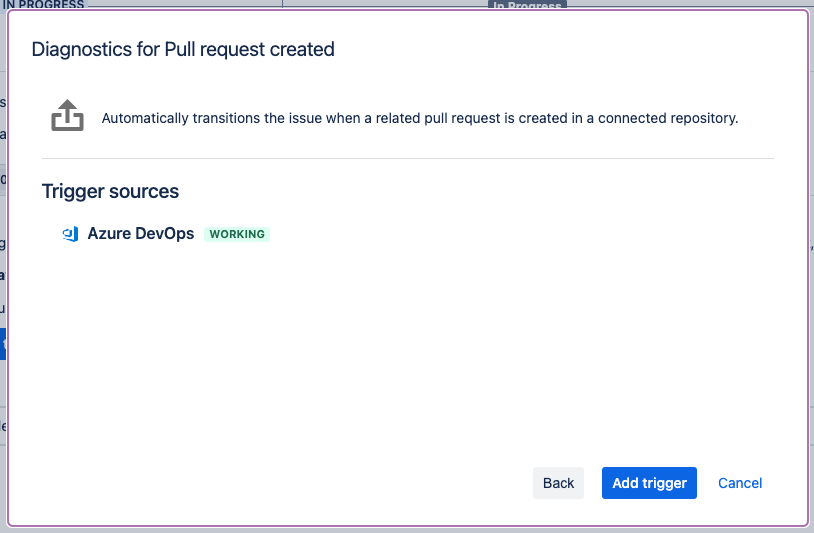Click the divider line above Trigger sources
This screenshot has width=814, height=533.
tap(408, 158)
